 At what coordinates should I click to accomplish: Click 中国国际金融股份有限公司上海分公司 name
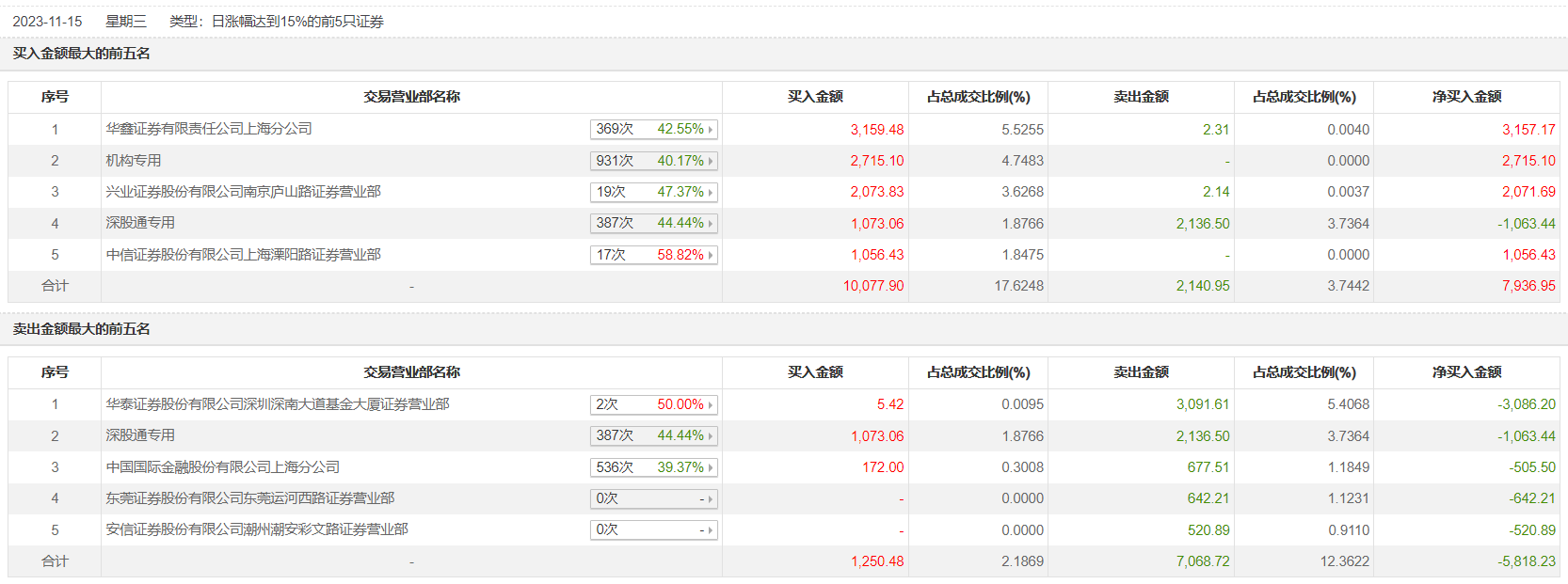coord(223,467)
